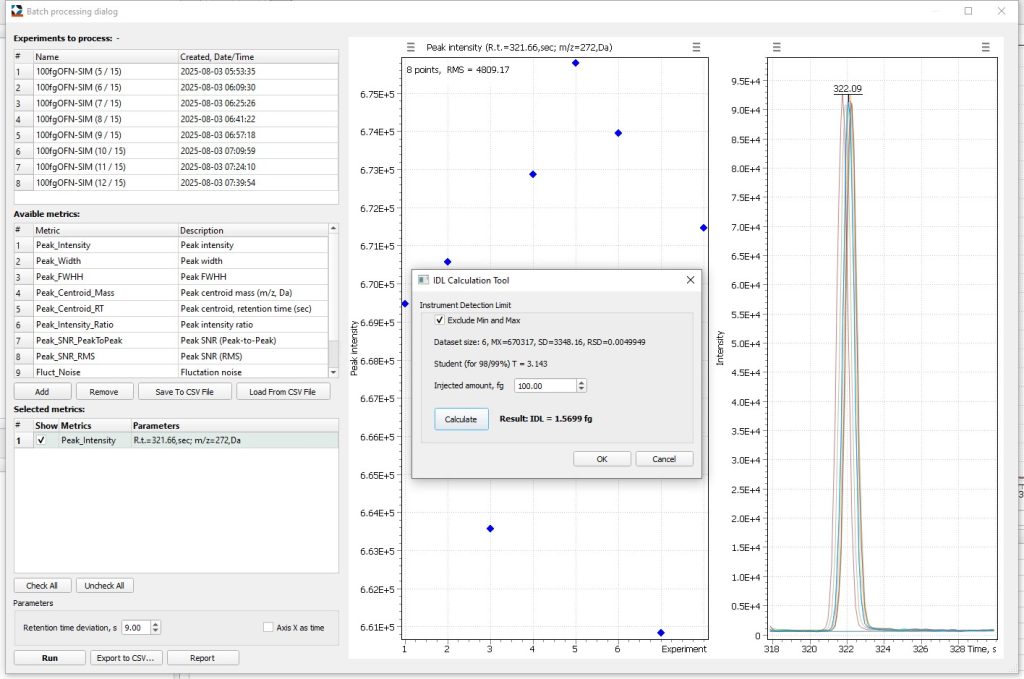Open right hamburger menu of chromatogram Intensity chart

[986, 47]
